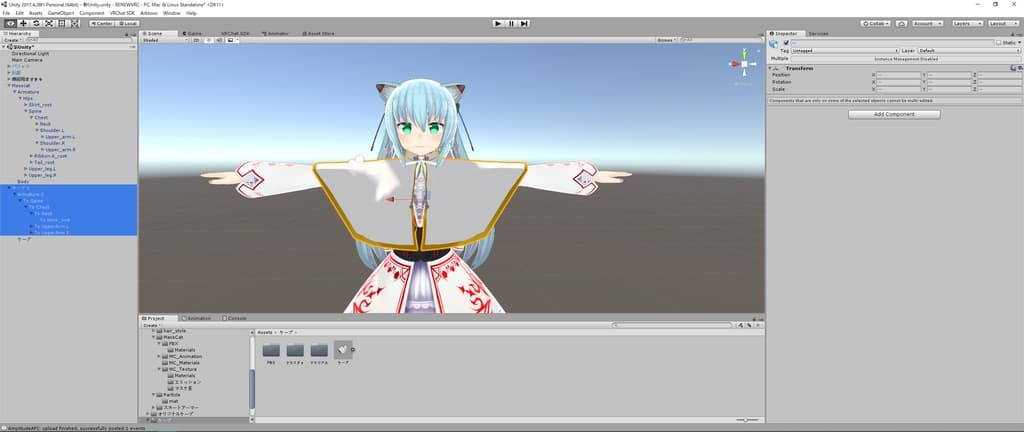Select the combined Transform tool
The image size is (1024, 432).
(x=75, y=23)
